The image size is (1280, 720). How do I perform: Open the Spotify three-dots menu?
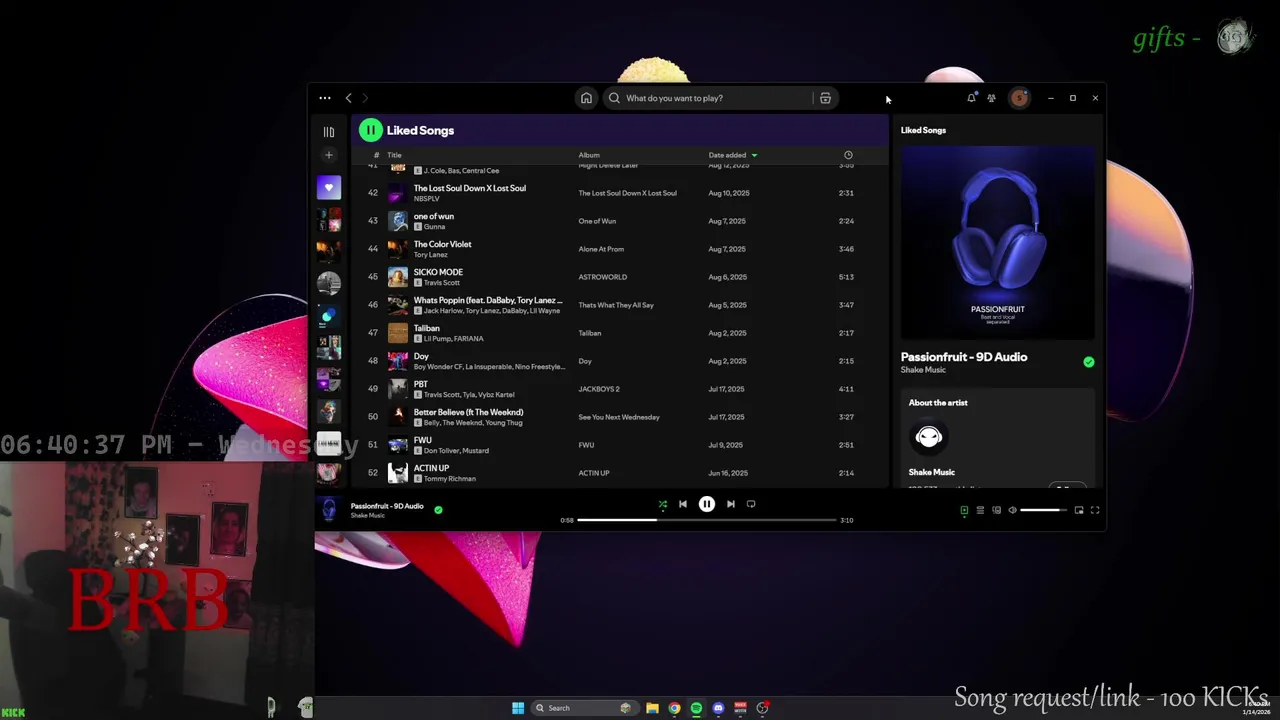[325, 98]
